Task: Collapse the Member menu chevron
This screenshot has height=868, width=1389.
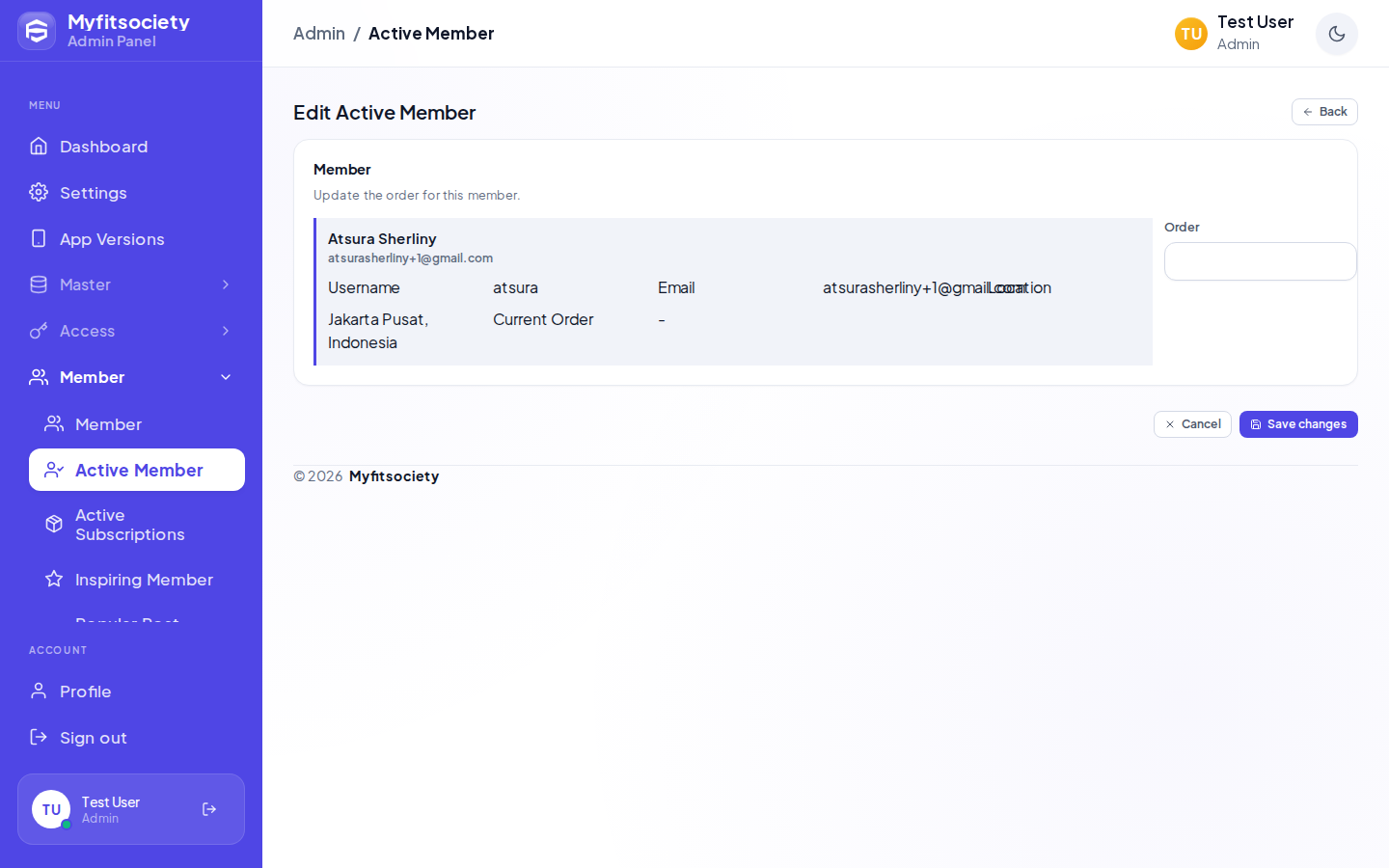Action: click(226, 377)
